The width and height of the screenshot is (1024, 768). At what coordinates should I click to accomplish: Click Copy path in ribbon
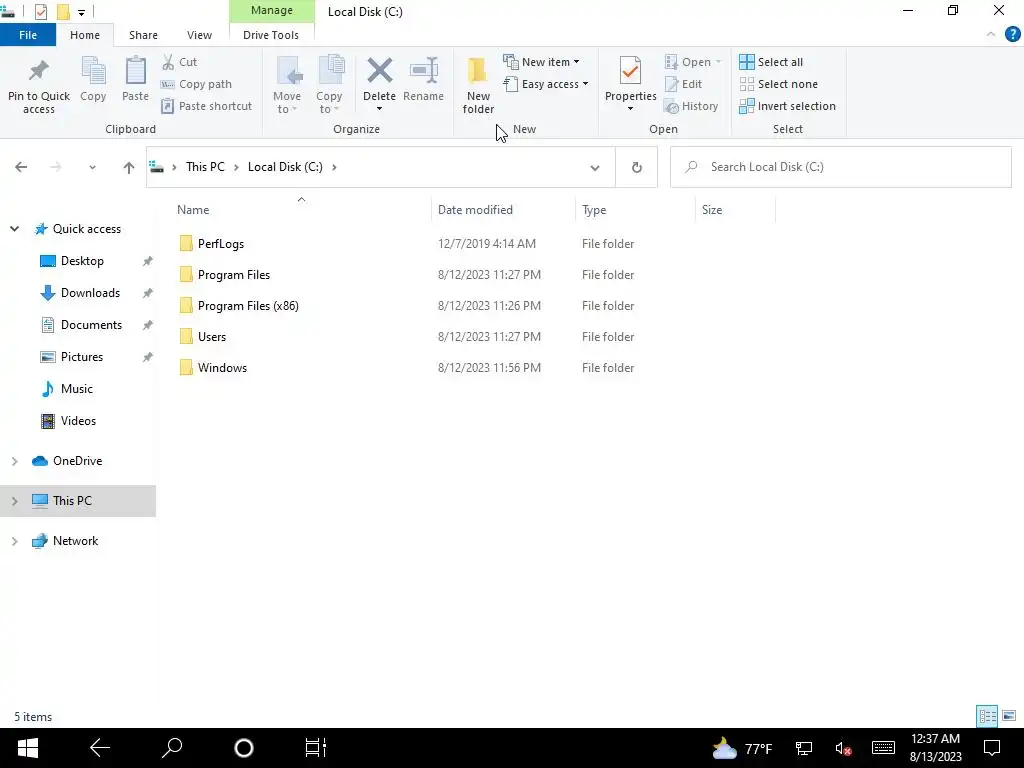click(x=197, y=84)
